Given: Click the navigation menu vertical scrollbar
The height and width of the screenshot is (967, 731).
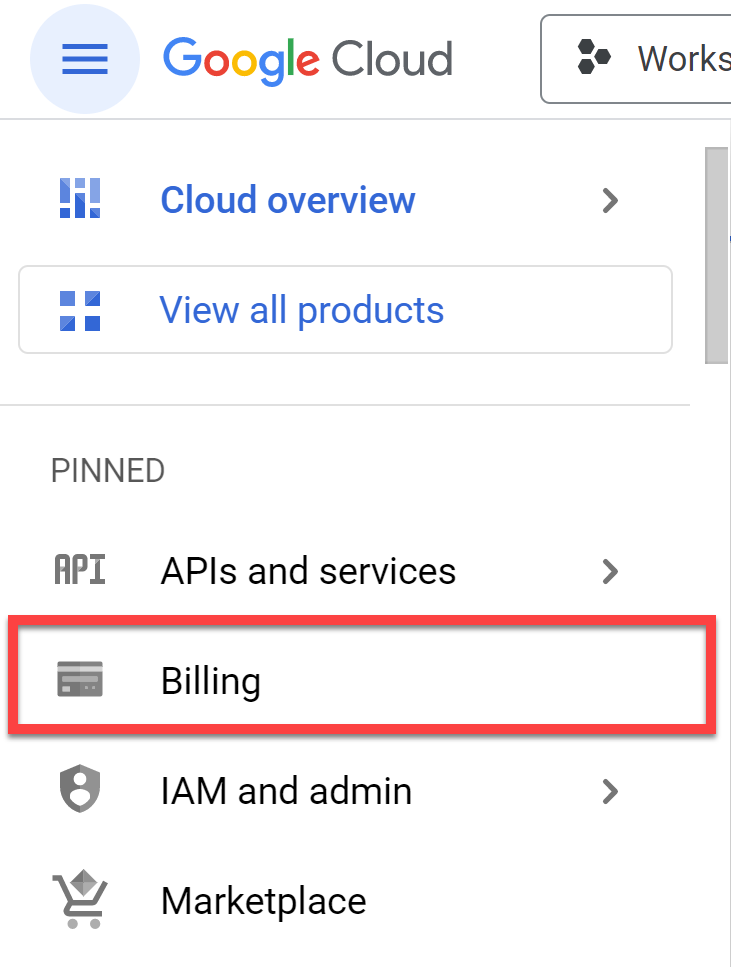Looking at the screenshot, I should [x=716, y=255].
